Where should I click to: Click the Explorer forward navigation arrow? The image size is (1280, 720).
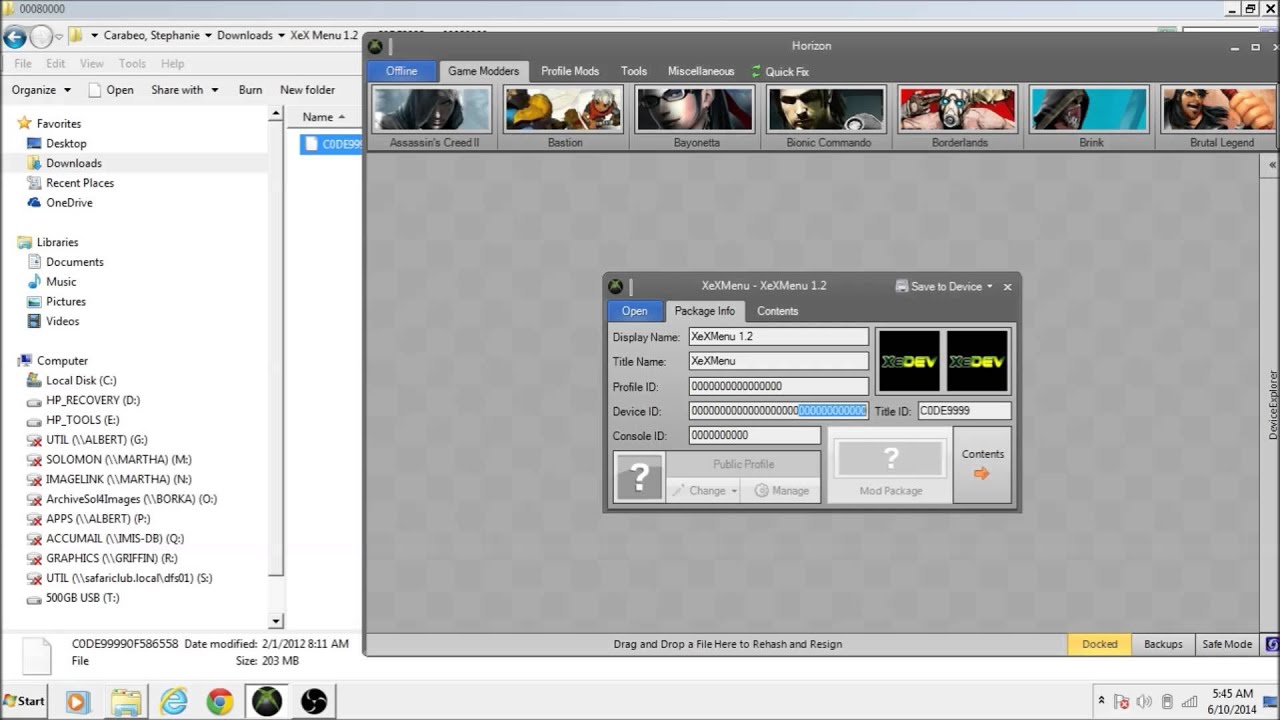pyautogui.click(x=41, y=37)
